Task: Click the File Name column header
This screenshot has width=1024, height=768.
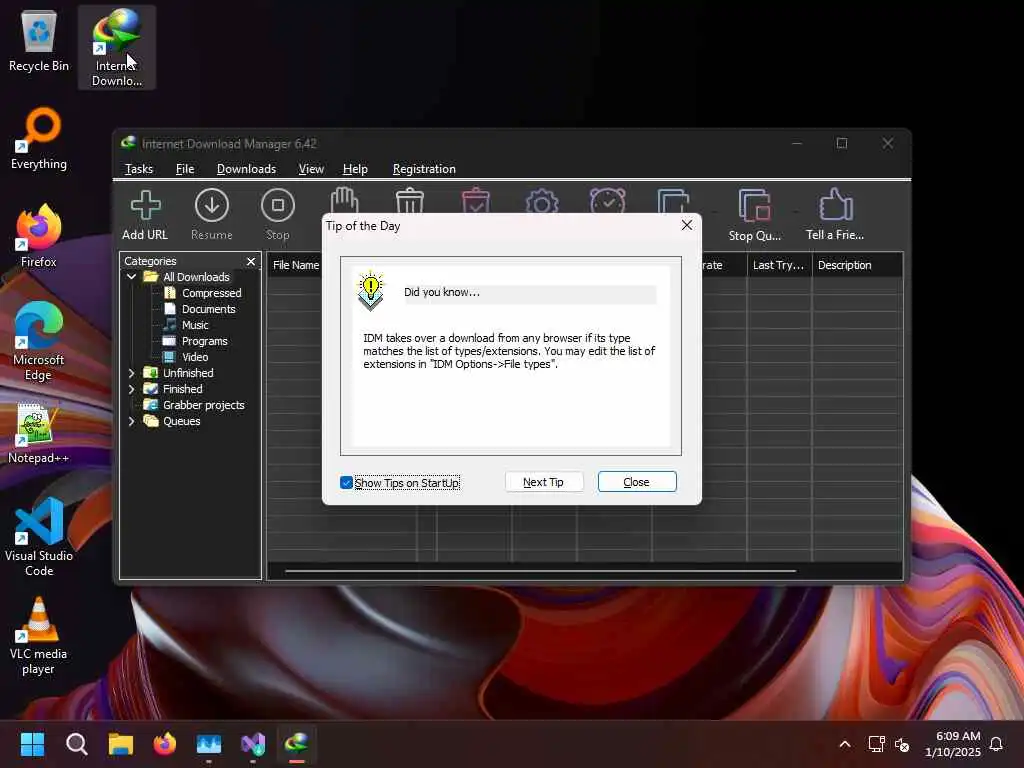Action: click(x=295, y=265)
